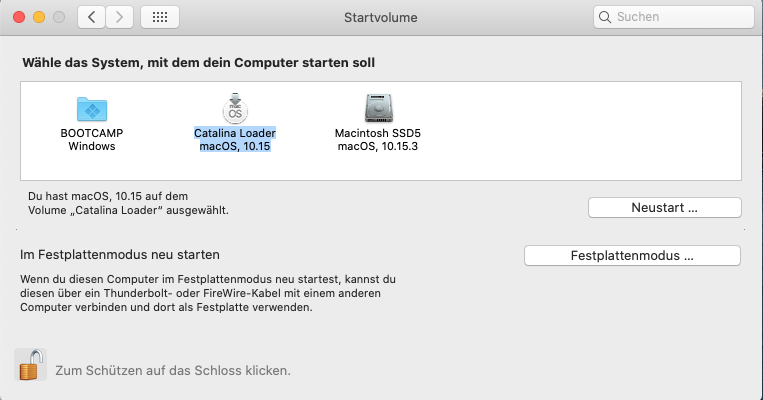Viewport: 763px width, 400px height.
Task: Click "Zum Schützen auf das Schloss klicken" text
Action: point(173,371)
